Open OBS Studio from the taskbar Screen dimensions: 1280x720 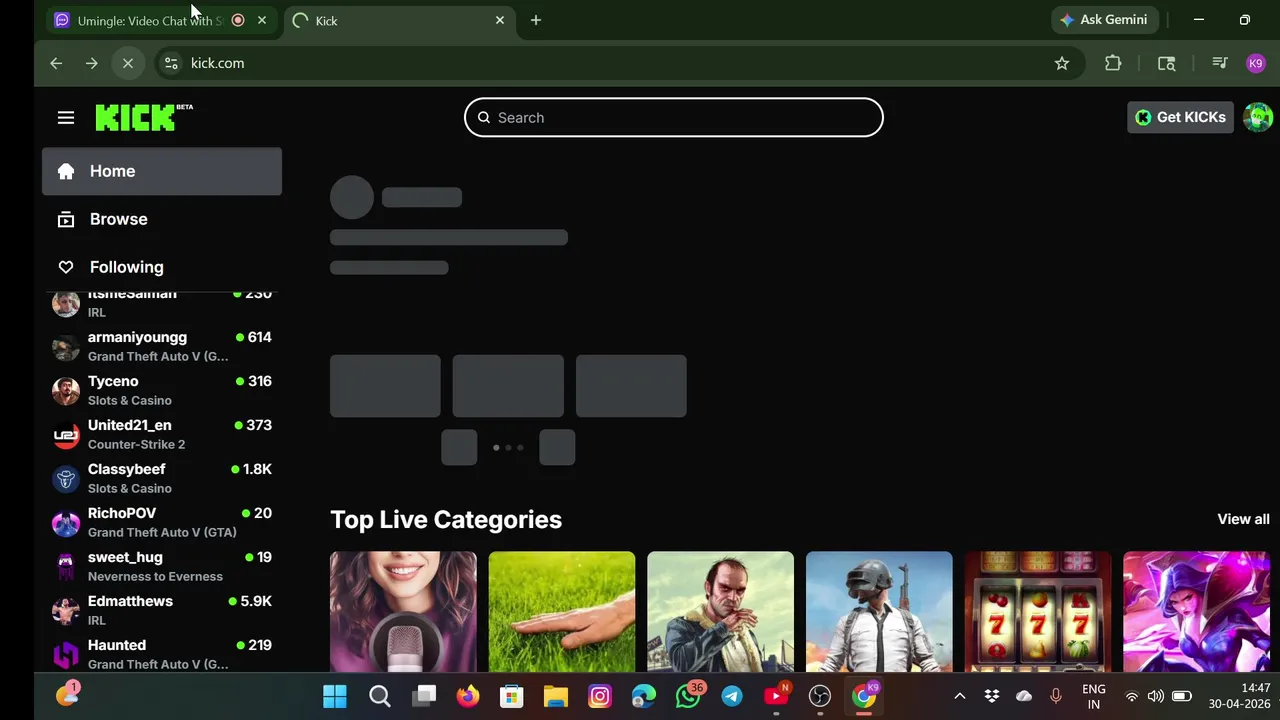(820, 696)
